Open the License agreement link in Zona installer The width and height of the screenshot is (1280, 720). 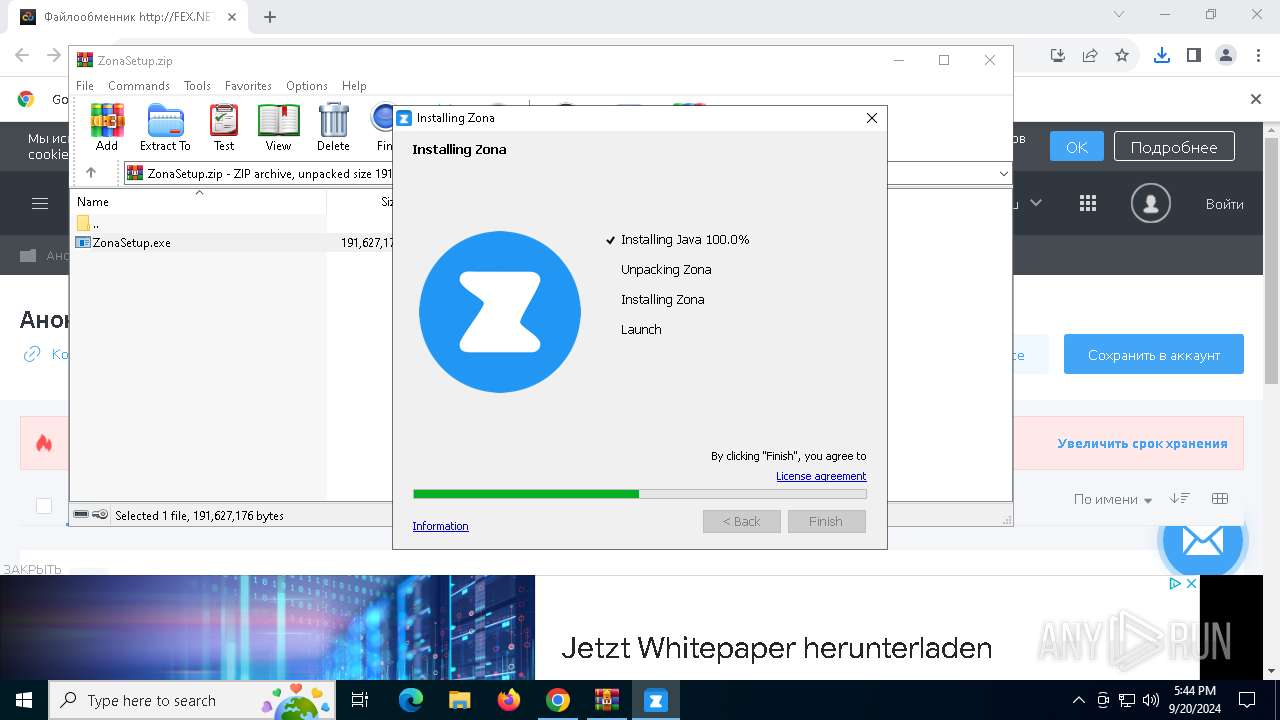821,476
